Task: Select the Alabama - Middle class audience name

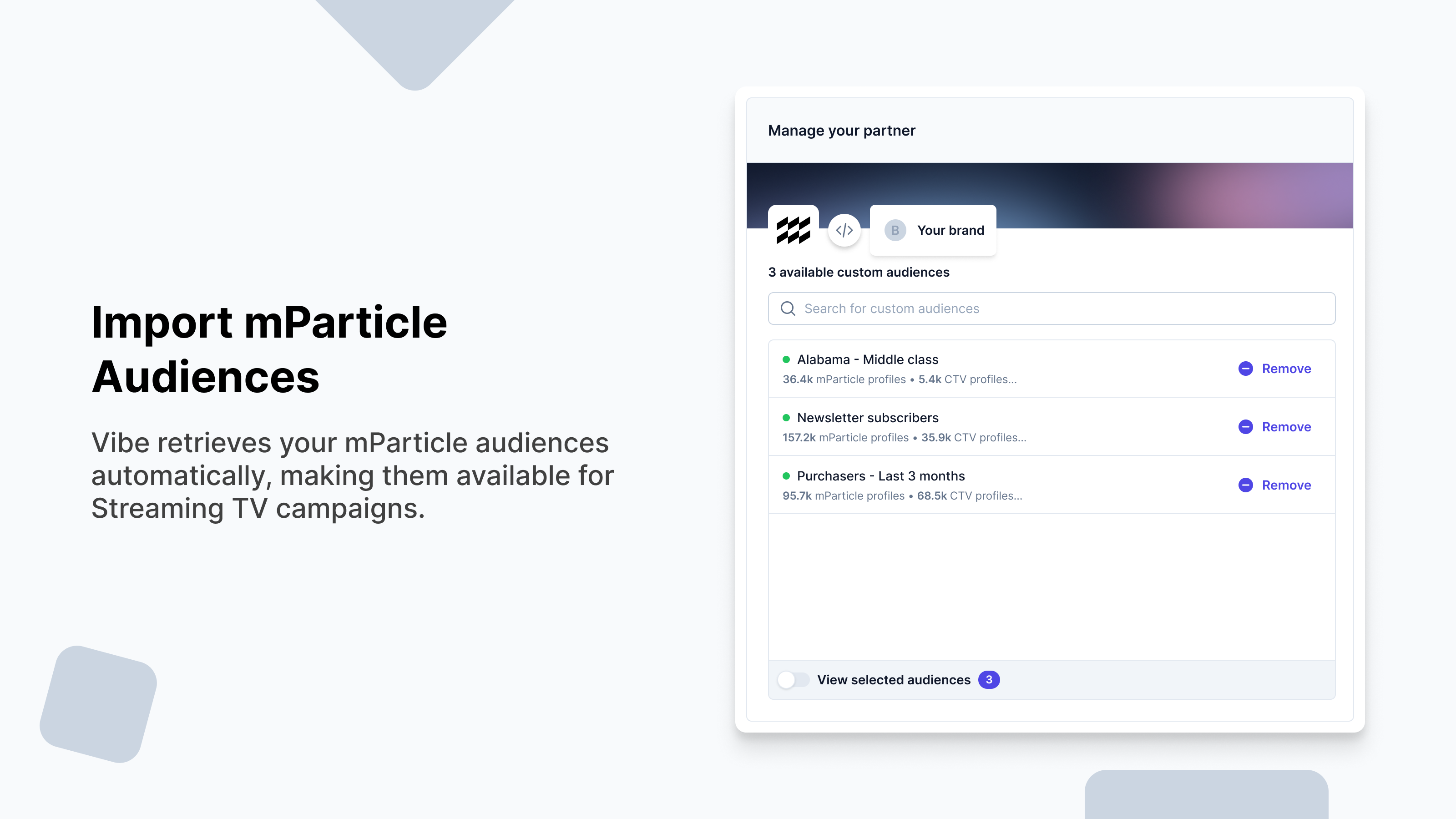Action: point(867,359)
